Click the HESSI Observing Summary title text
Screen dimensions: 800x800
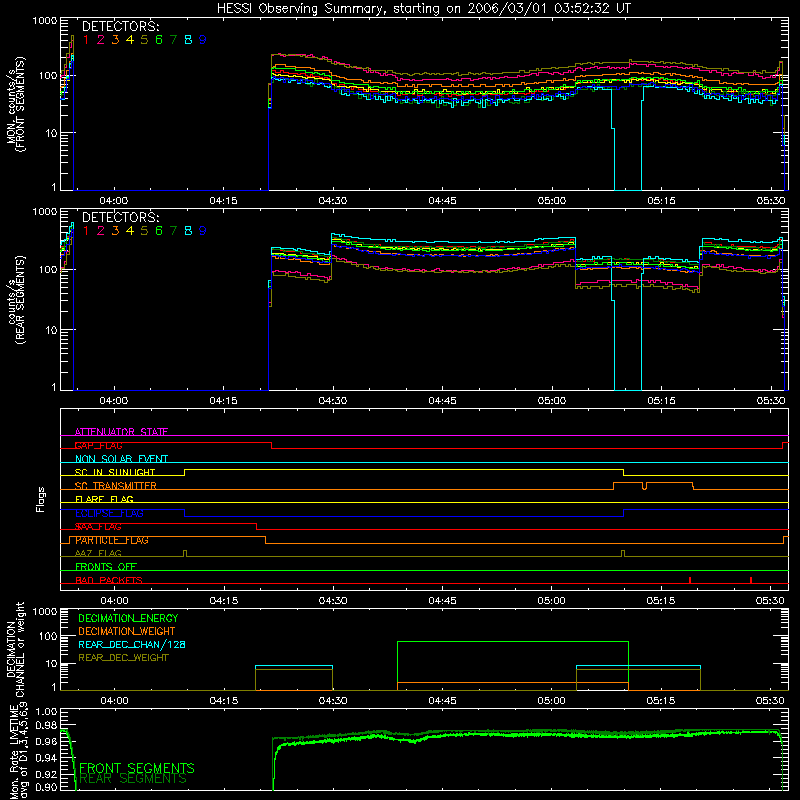coord(423,9)
